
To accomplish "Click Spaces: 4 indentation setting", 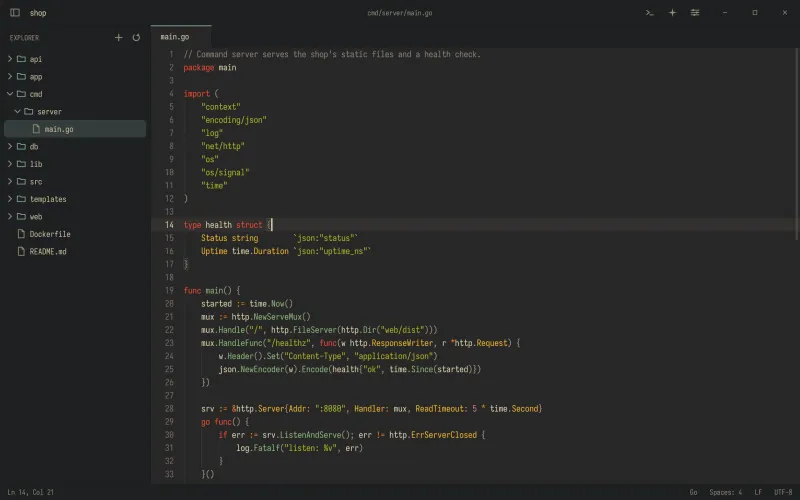I will pyautogui.click(x=726, y=492).
